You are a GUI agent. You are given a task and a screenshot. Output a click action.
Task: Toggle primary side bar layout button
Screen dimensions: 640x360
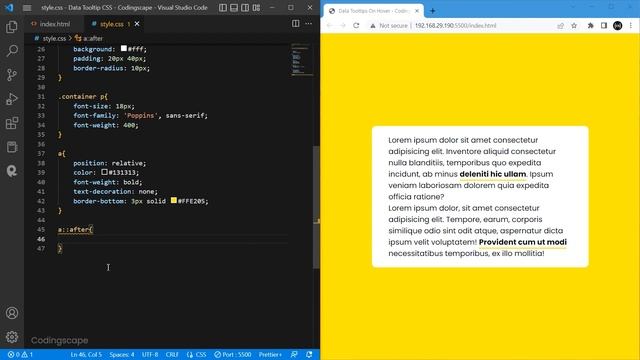click(223, 7)
